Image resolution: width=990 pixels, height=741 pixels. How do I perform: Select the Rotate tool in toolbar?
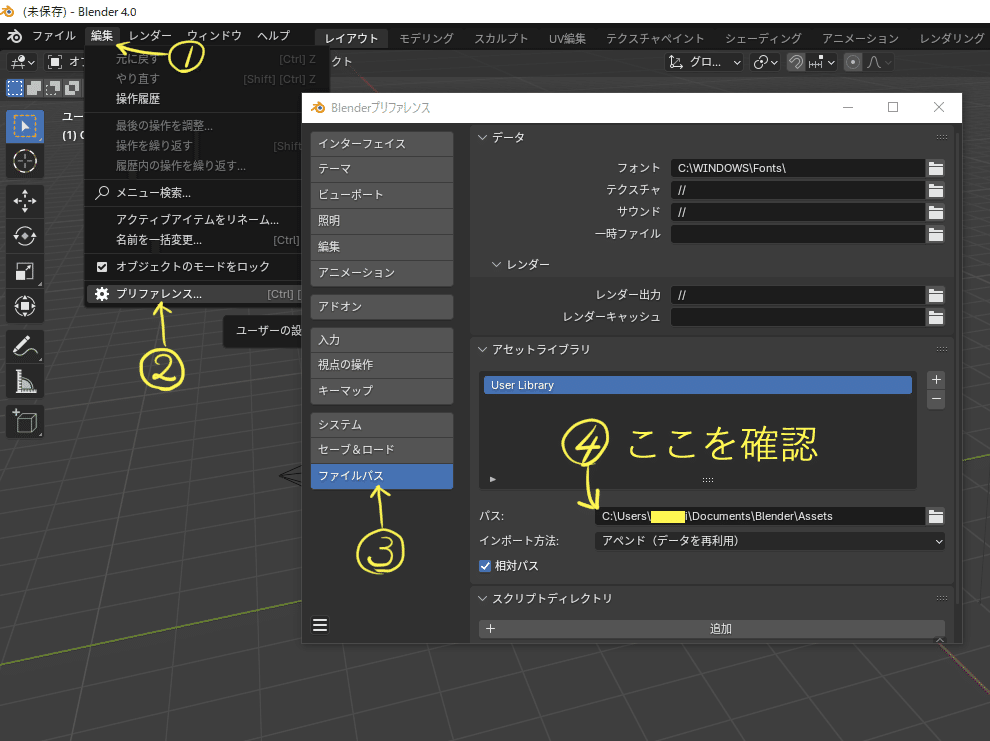(x=25, y=237)
